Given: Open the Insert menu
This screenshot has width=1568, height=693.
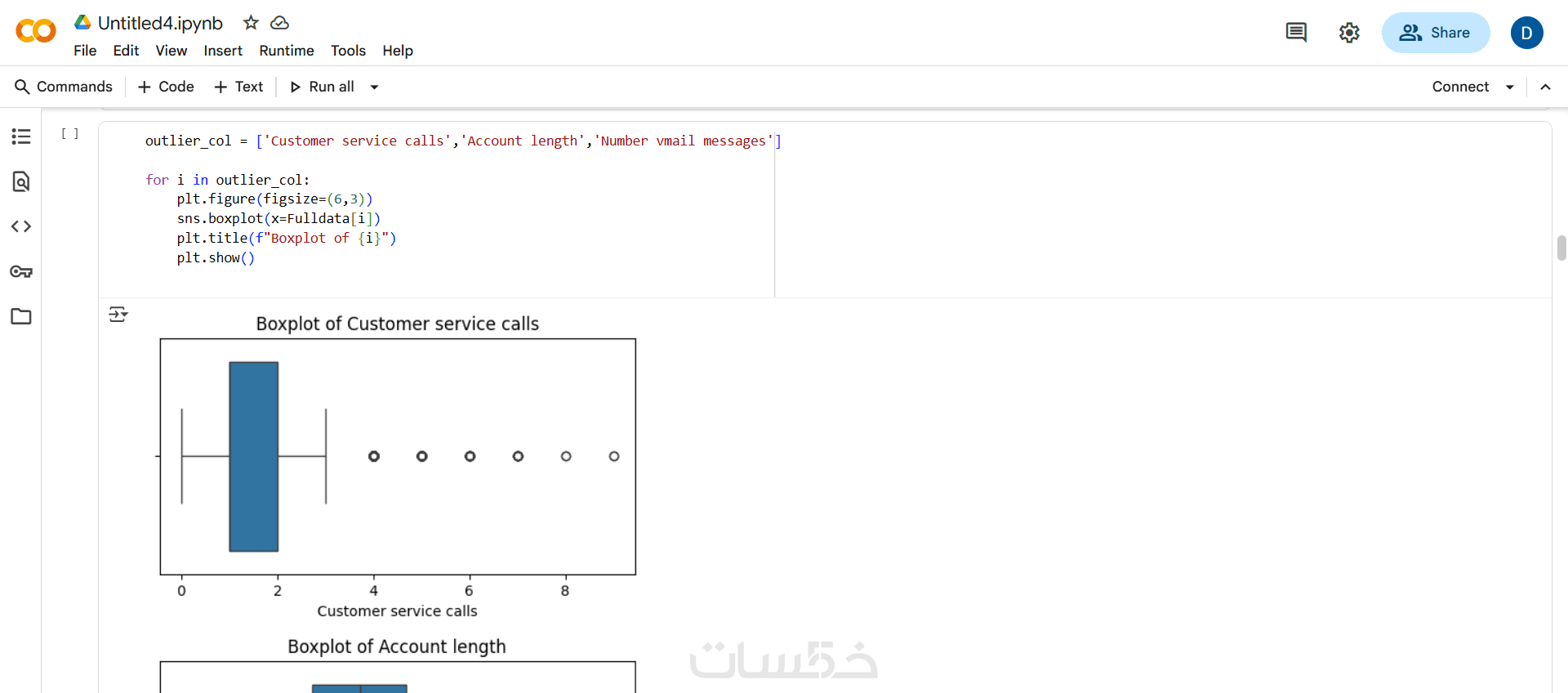Looking at the screenshot, I should (x=223, y=51).
